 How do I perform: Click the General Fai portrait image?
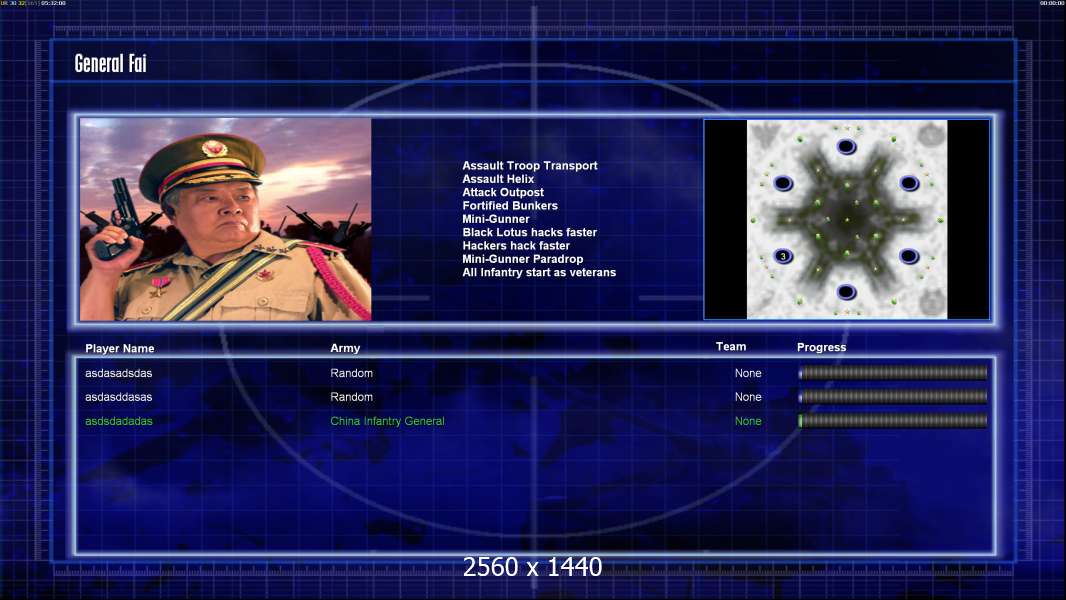tap(226, 219)
